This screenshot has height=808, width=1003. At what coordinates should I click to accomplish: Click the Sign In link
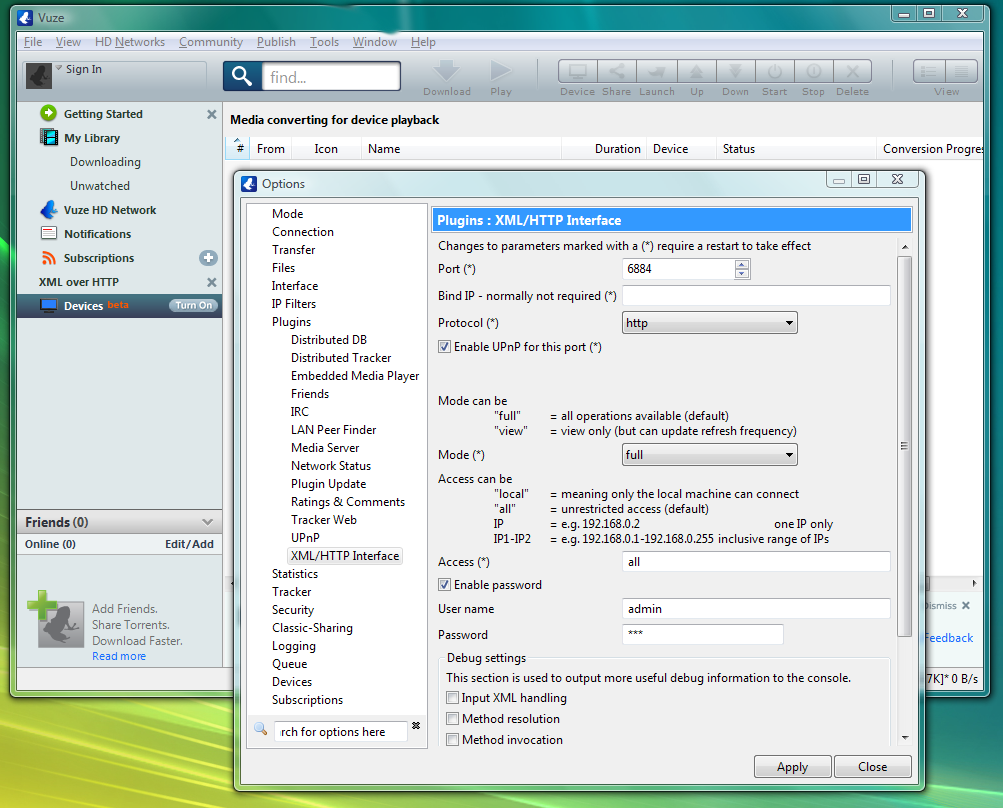pyautogui.click(x=84, y=68)
